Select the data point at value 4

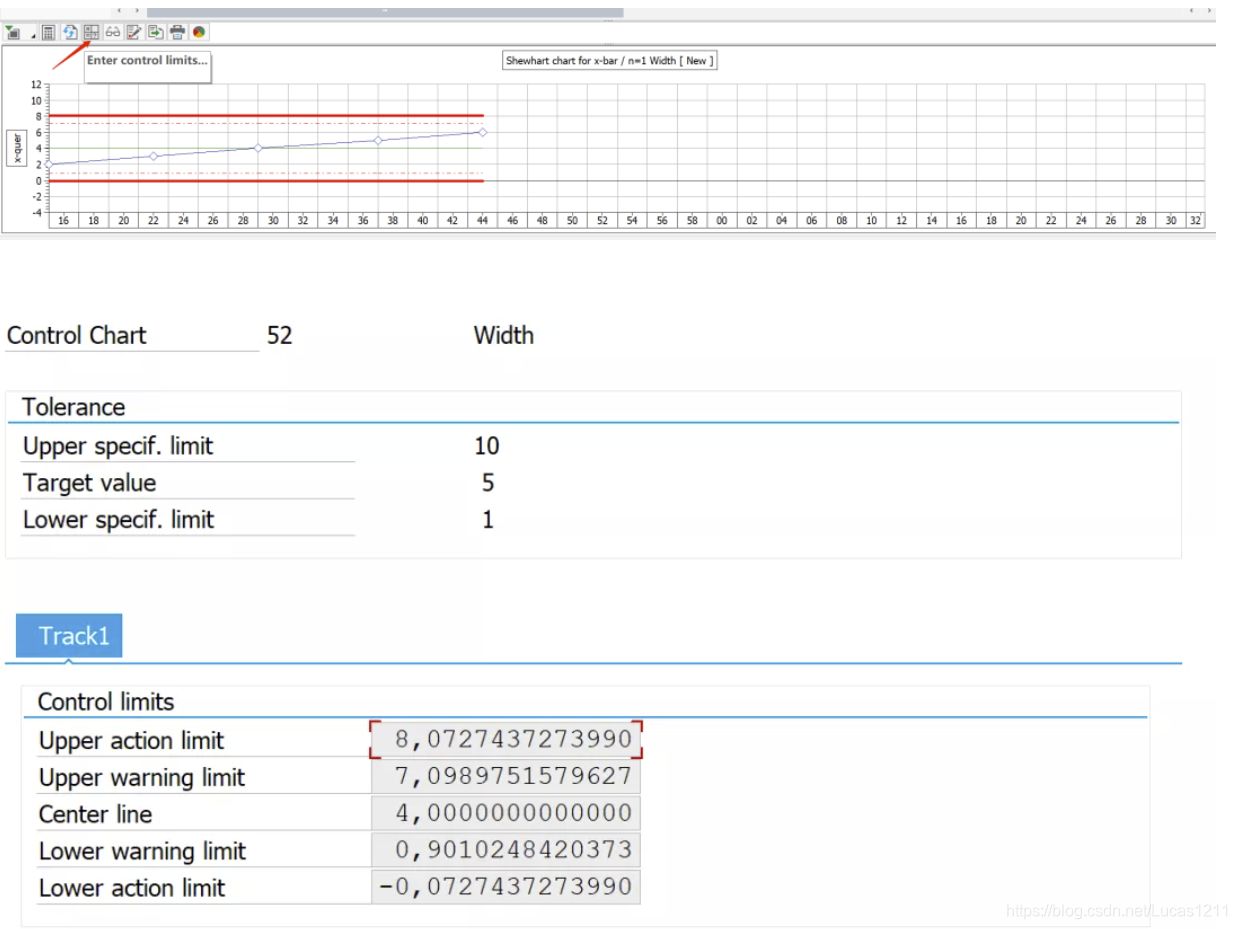click(258, 148)
